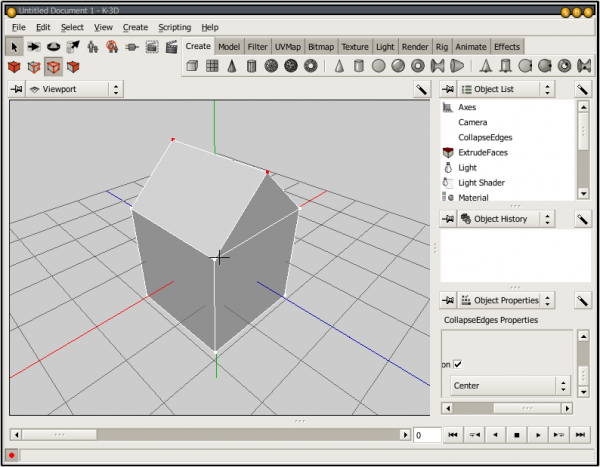This screenshot has height=467, width=600.
Task: Jump to the last frame
Action: point(580,435)
